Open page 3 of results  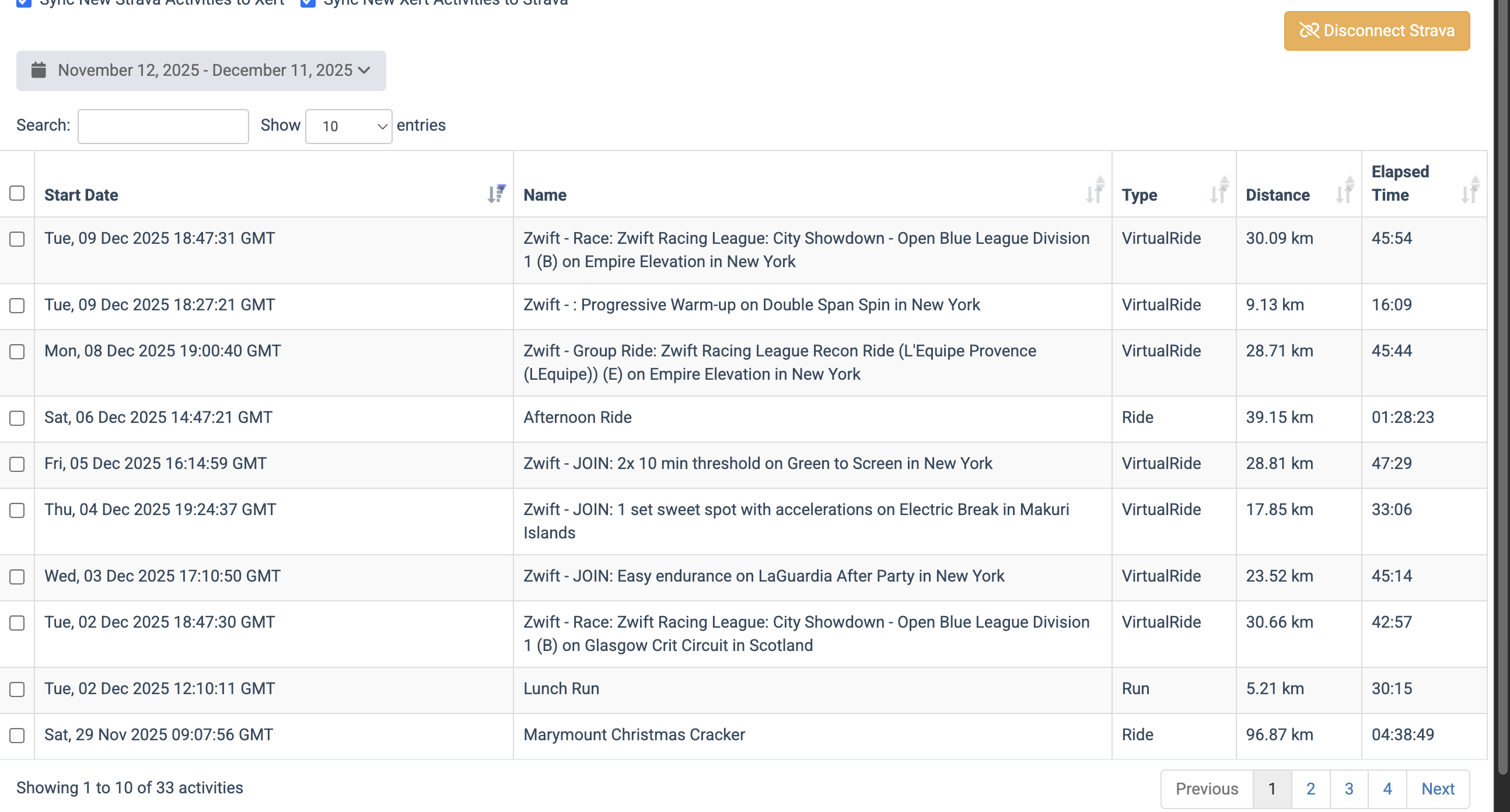(x=1349, y=789)
